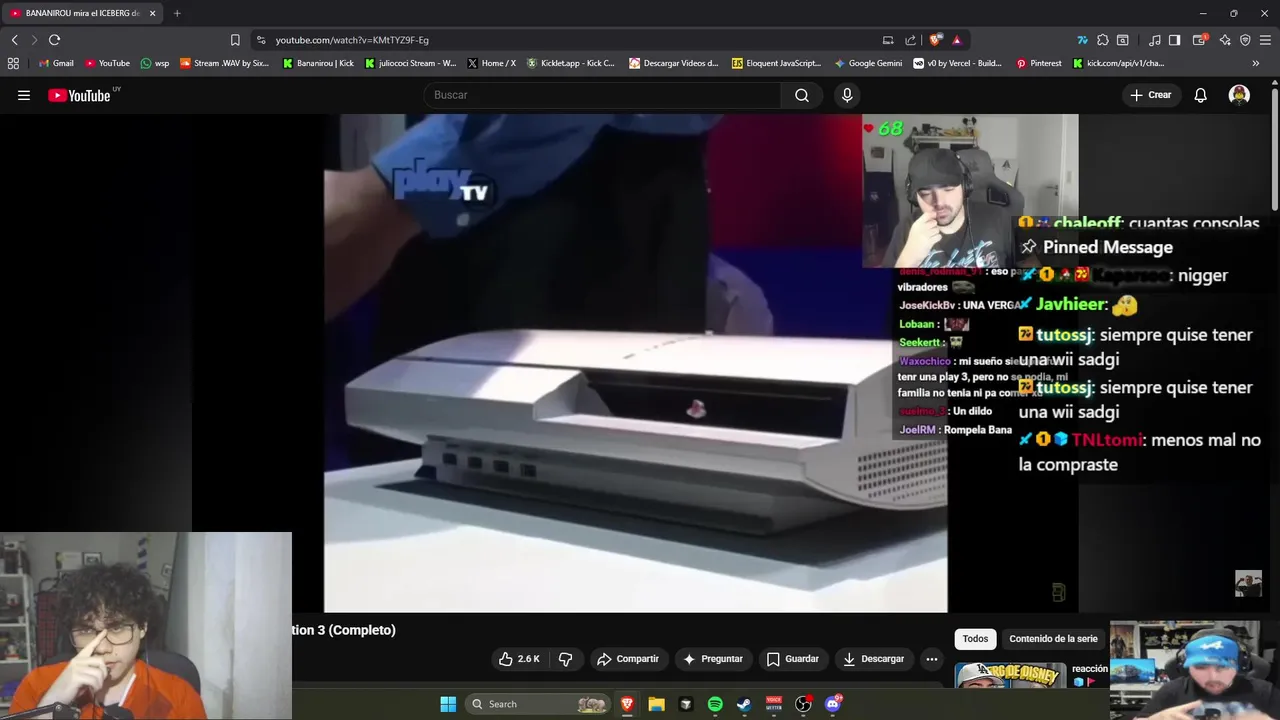1280x720 pixels.
Task: Open the v0 by Vercel bookmark
Action: tap(958, 63)
